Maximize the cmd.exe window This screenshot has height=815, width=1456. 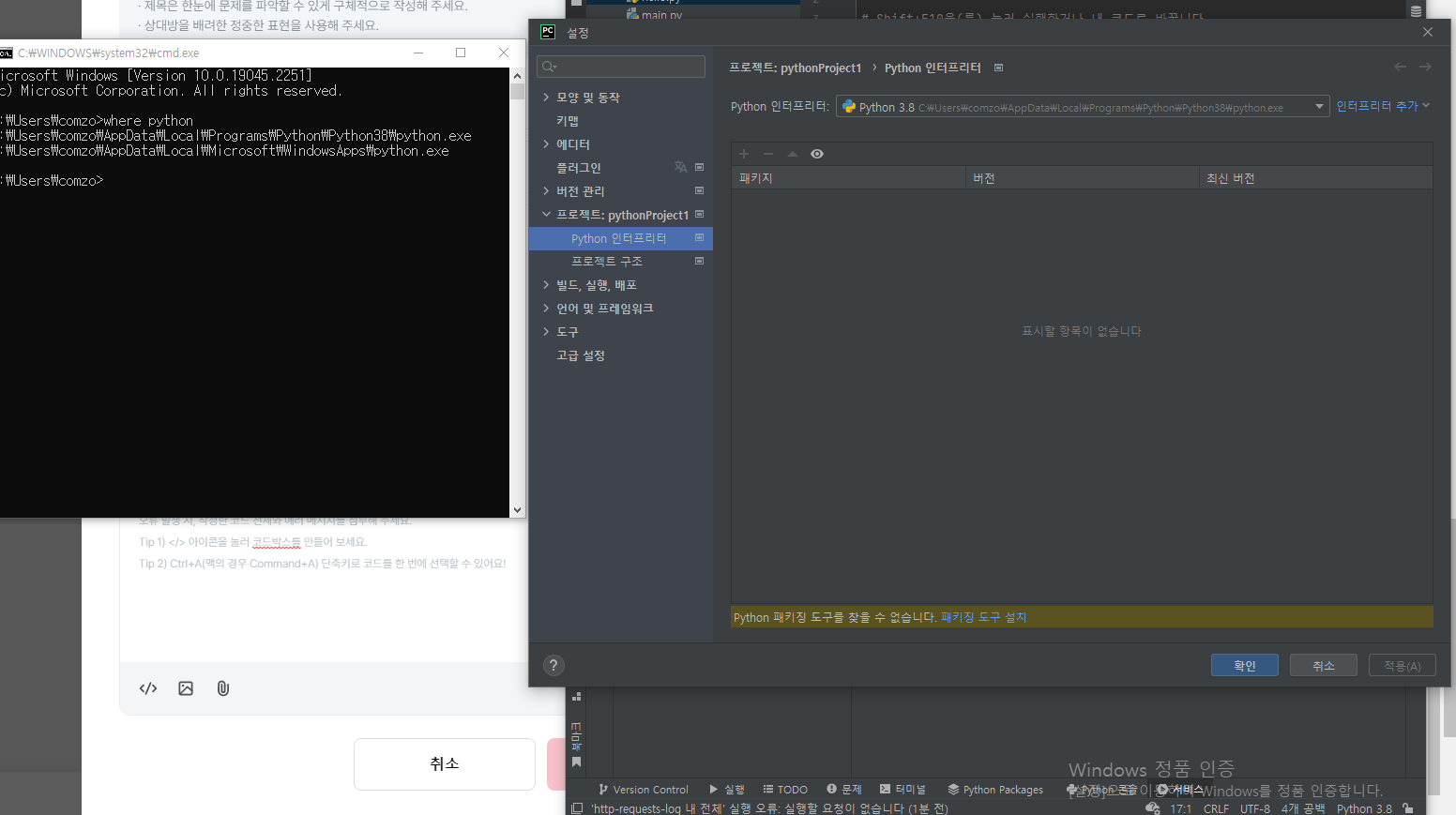point(461,53)
